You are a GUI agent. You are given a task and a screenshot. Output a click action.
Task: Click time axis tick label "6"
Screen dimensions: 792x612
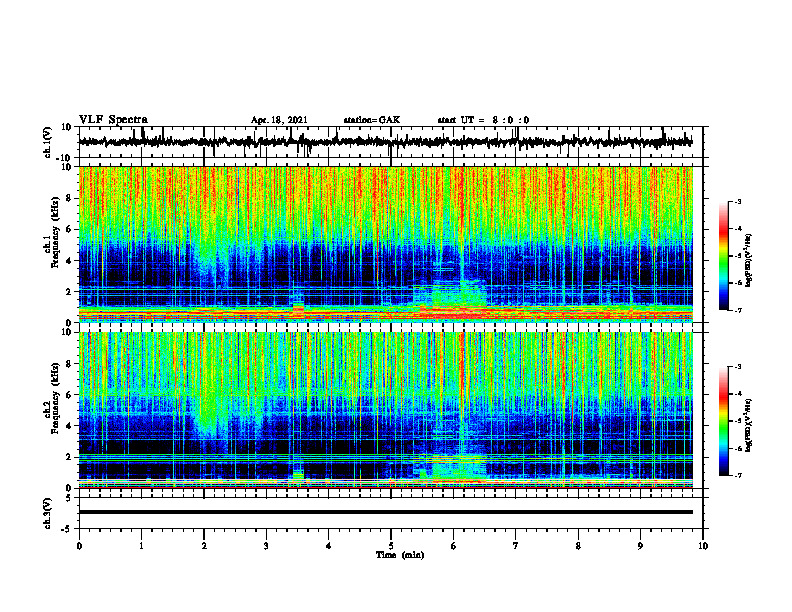point(454,546)
